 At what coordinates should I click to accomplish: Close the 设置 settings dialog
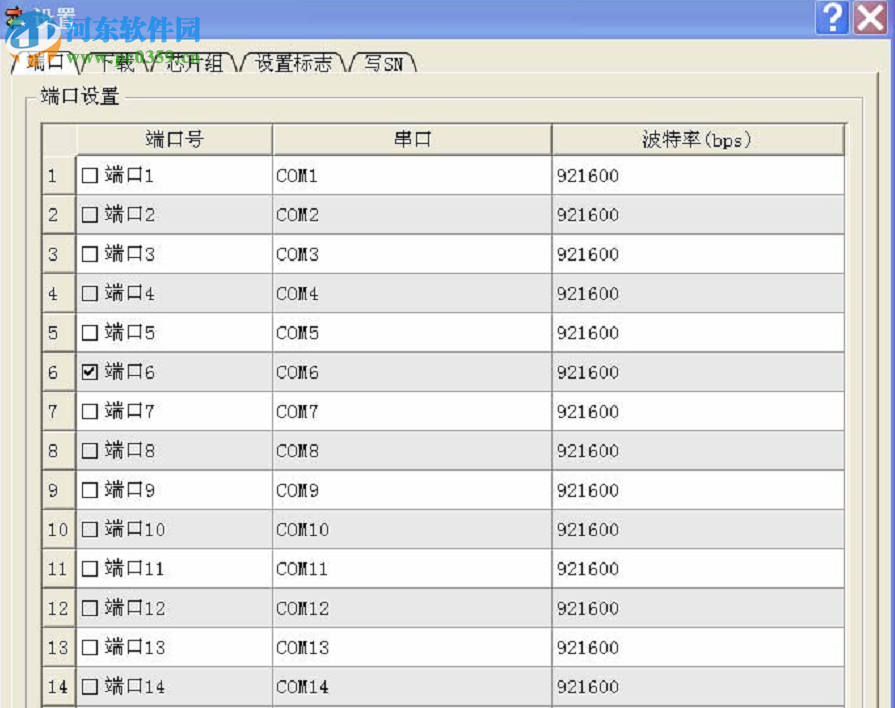[x=872, y=17]
